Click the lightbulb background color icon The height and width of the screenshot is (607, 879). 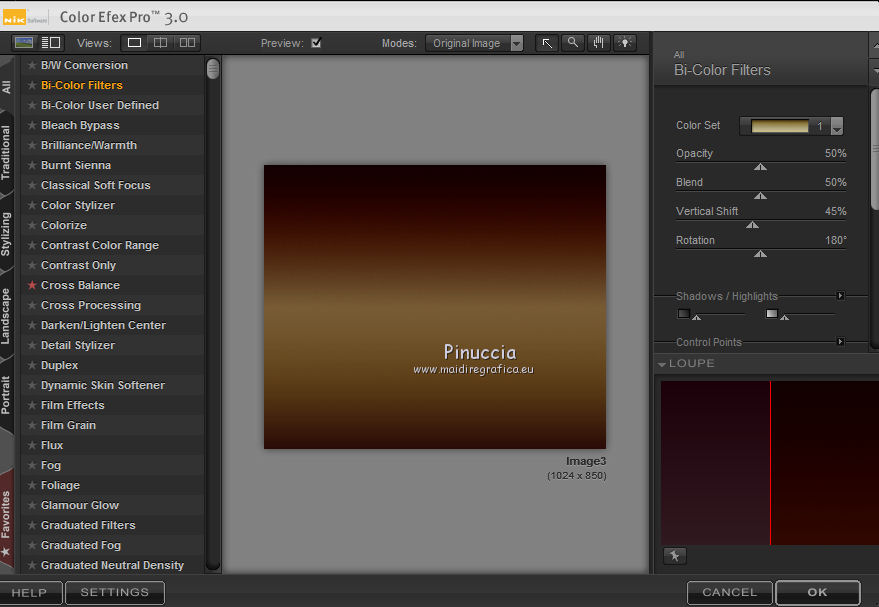pos(625,43)
